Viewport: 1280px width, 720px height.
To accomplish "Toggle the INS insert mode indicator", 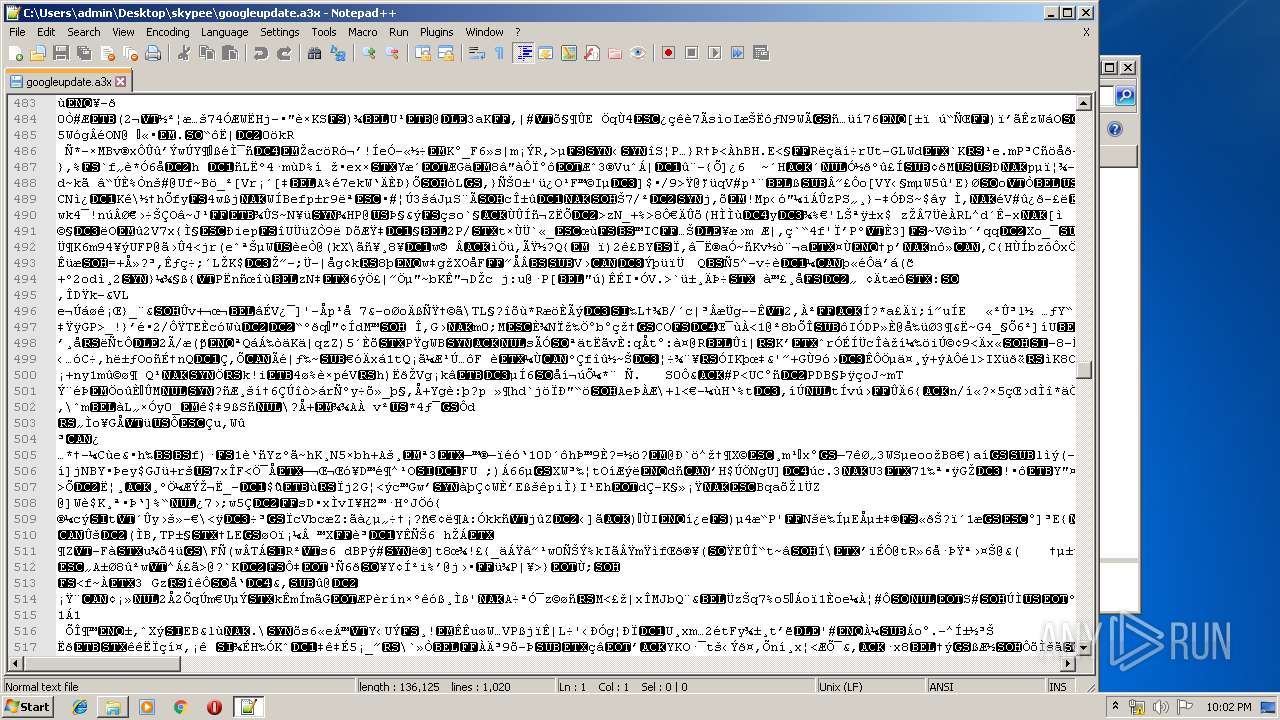I will pyautogui.click(x=1057, y=687).
